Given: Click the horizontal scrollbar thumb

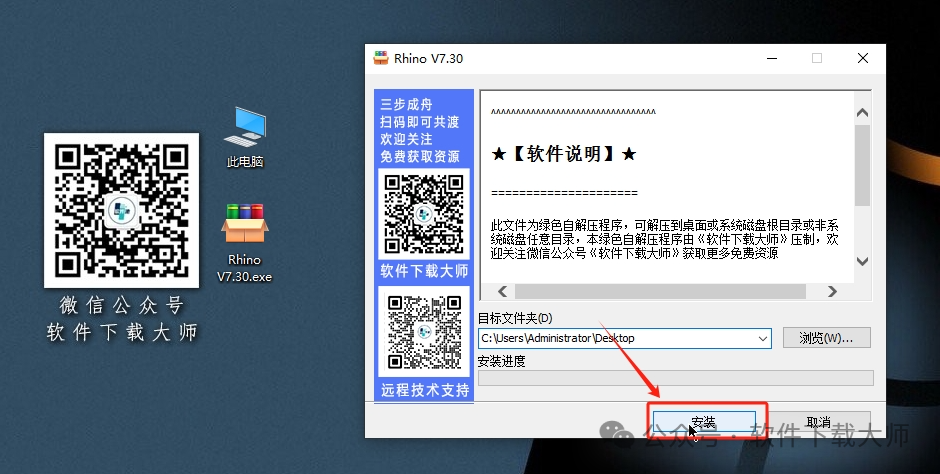Looking at the screenshot, I should pyautogui.click(x=660, y=291).
